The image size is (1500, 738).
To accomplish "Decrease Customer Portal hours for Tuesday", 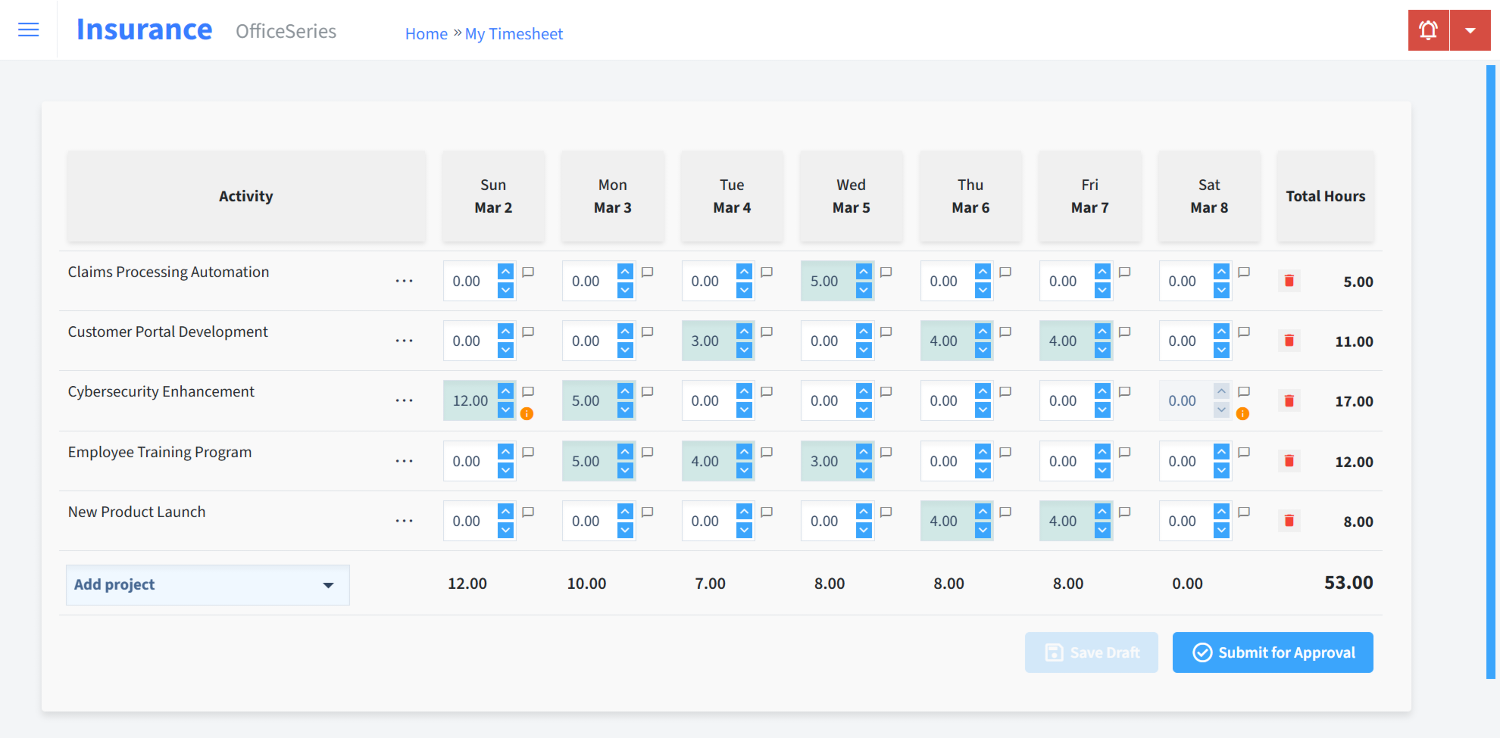I will click(744, 350).
